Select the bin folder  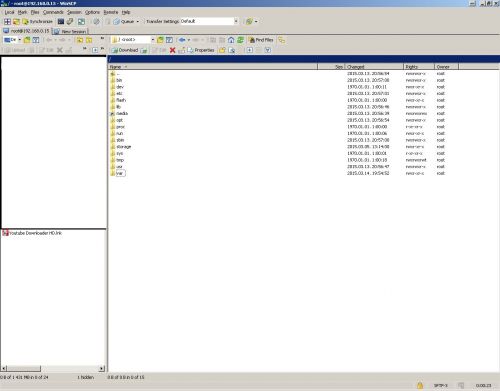(119, 80)
